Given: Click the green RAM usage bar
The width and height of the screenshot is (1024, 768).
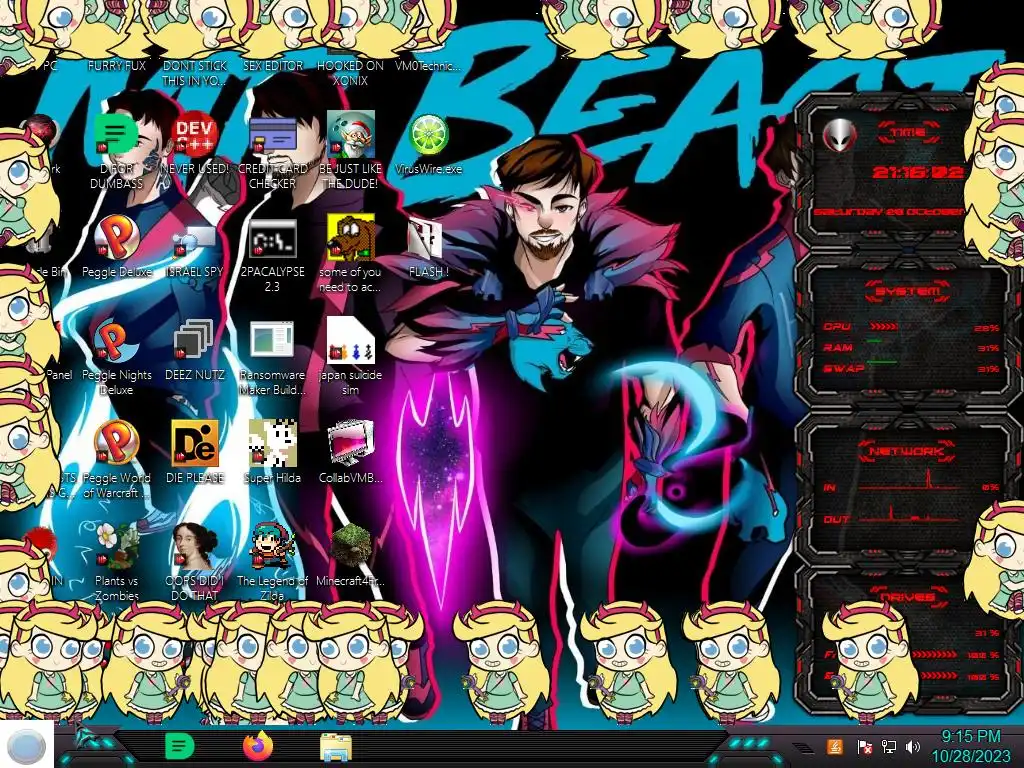Looking at the screenshot, I should pyautogui.click(x=874, y=342).
